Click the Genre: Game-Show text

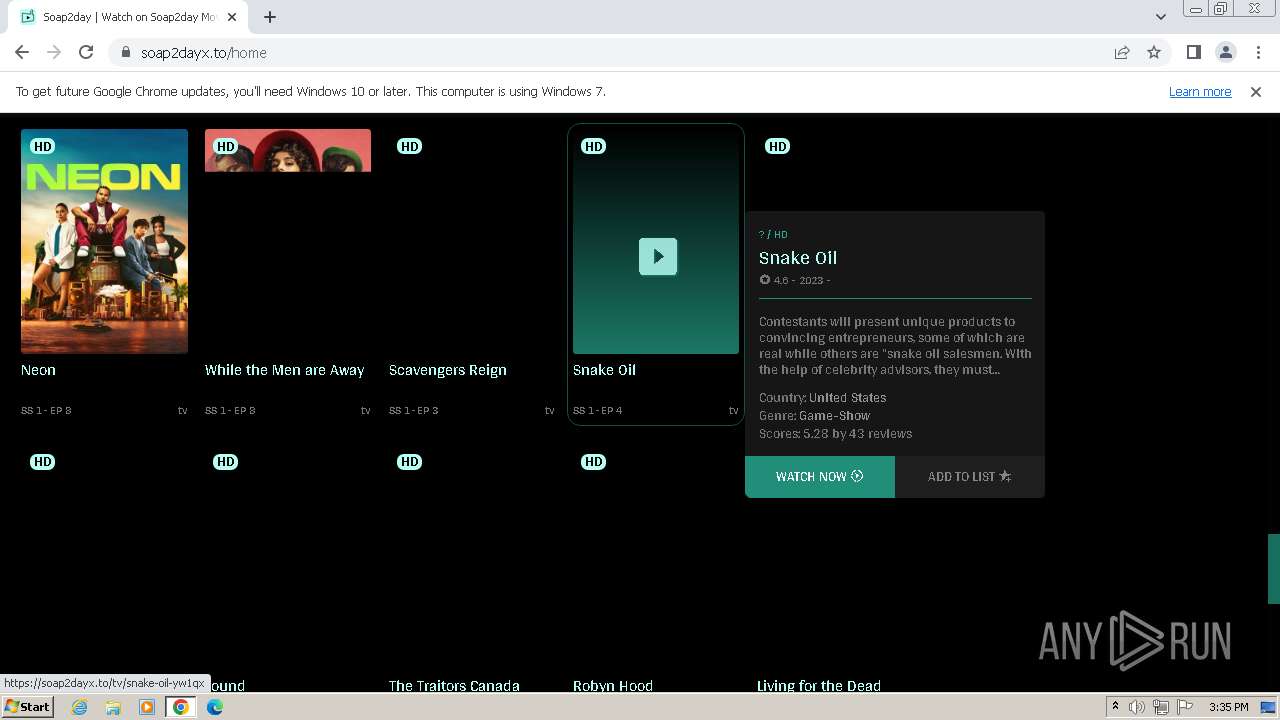coord(815,416)
